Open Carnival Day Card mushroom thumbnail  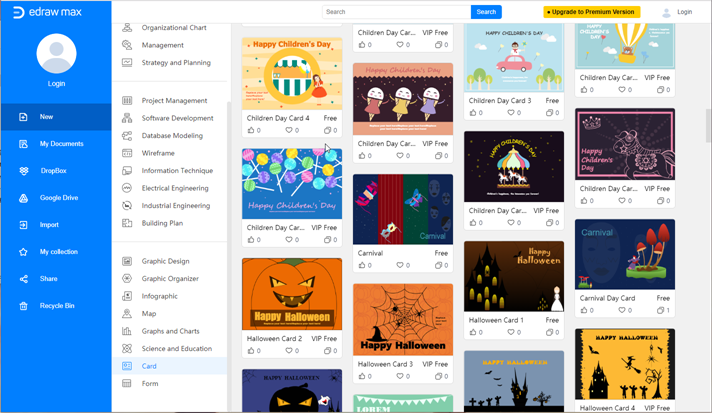625,254
